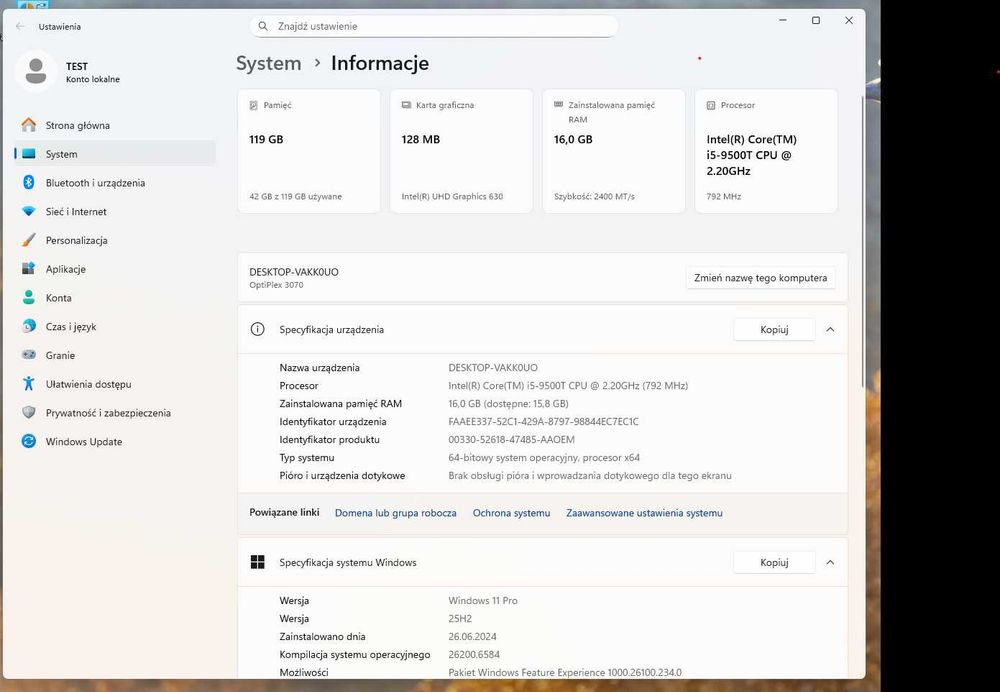The width and height of the screenshot is (1000, 692).
Task: Click the Aplikacje icon in sidebar
Action: 29,269
